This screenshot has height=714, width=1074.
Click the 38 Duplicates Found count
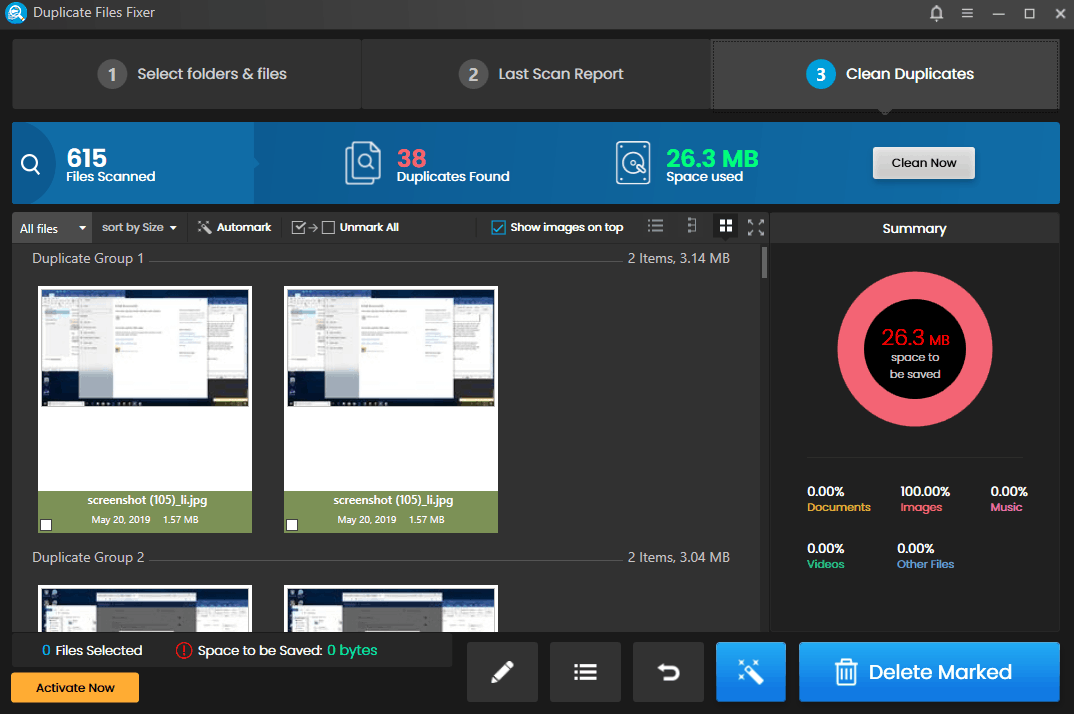click(x=453, y=164)
